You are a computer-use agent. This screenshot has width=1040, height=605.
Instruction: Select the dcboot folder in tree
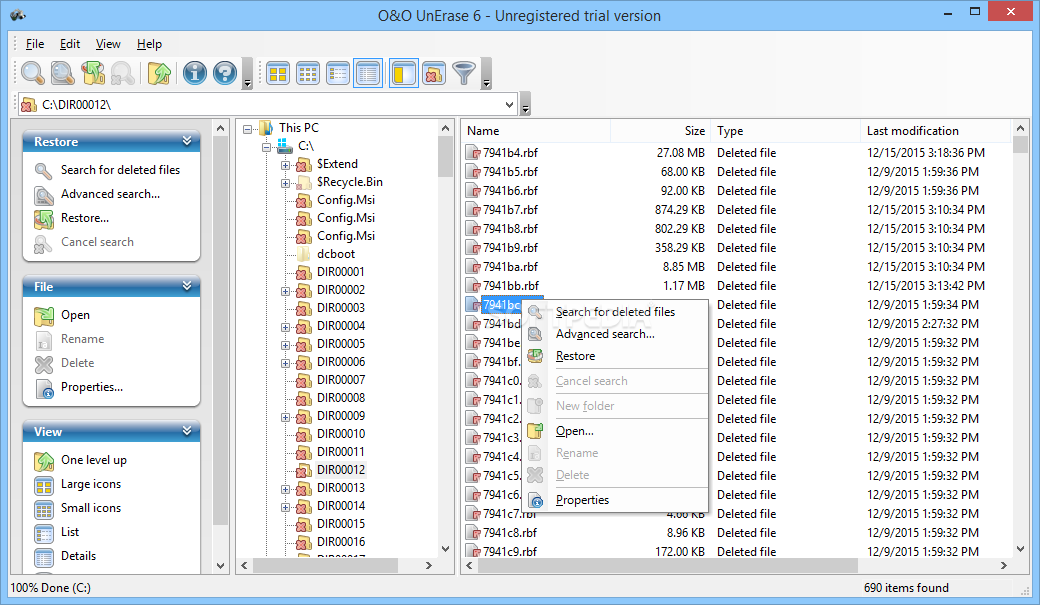(x=336, y=254)
